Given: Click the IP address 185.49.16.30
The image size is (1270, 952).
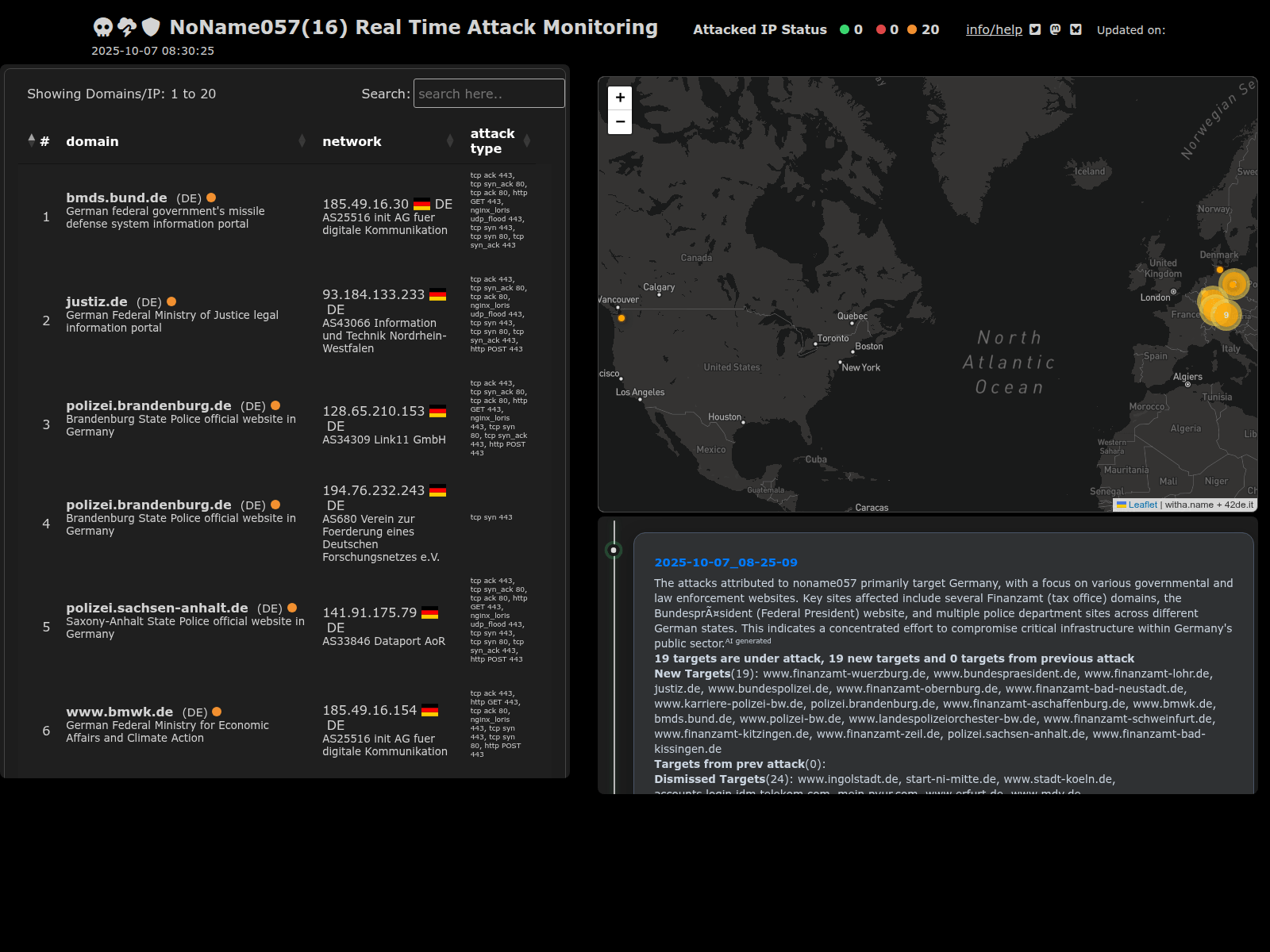Looking at the screenshot, I should tap(365, 204).
